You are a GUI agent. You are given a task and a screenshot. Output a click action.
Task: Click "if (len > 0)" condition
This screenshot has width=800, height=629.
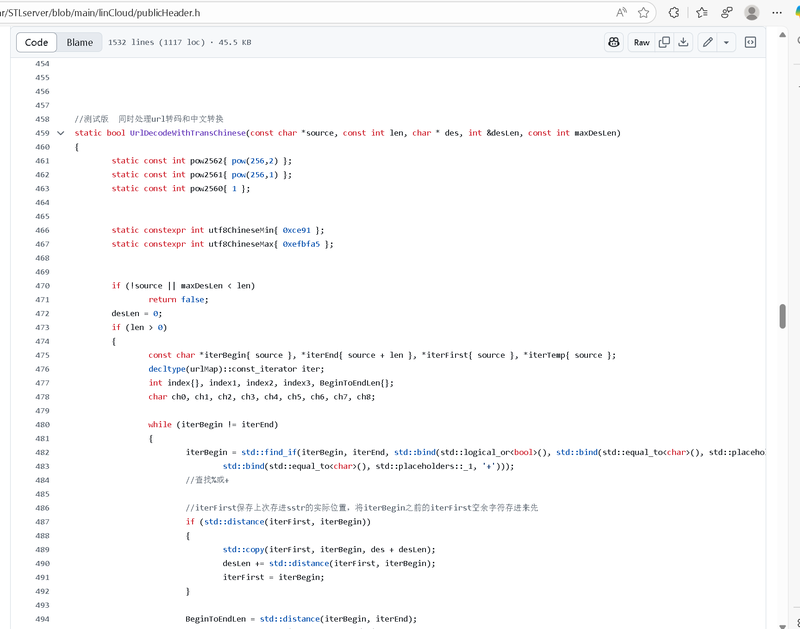coord(139,328)
